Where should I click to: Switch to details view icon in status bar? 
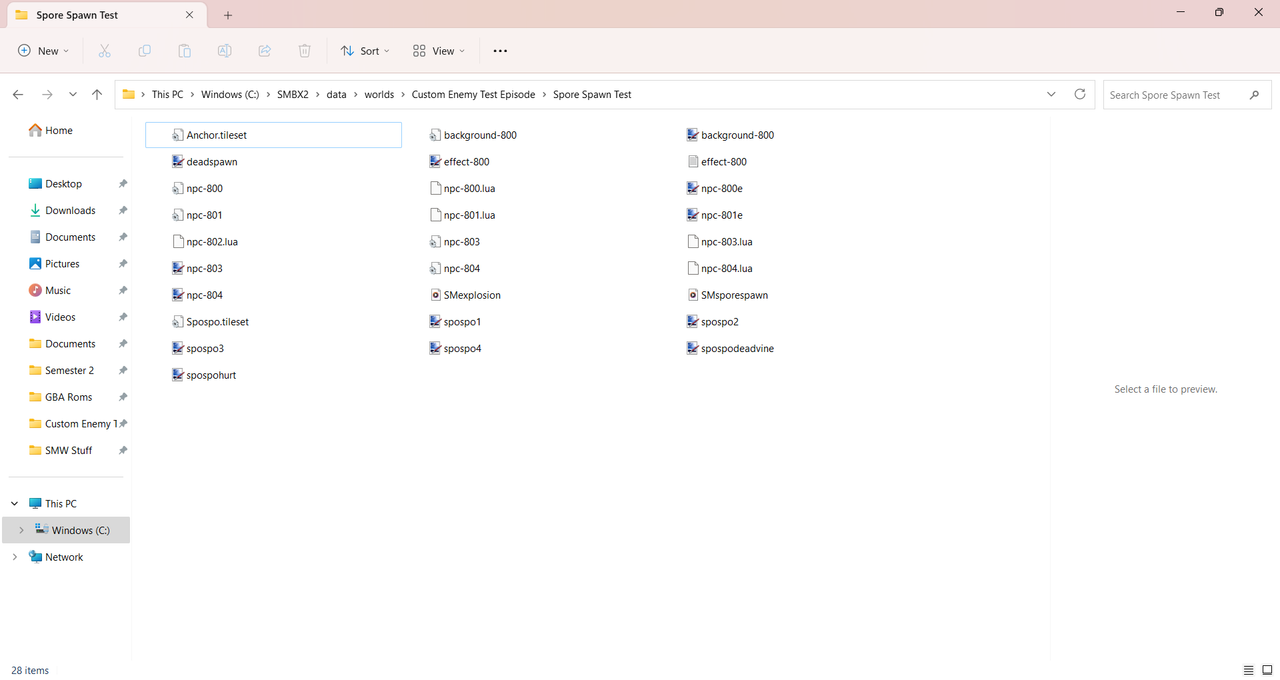click(x=1249, y=670)
